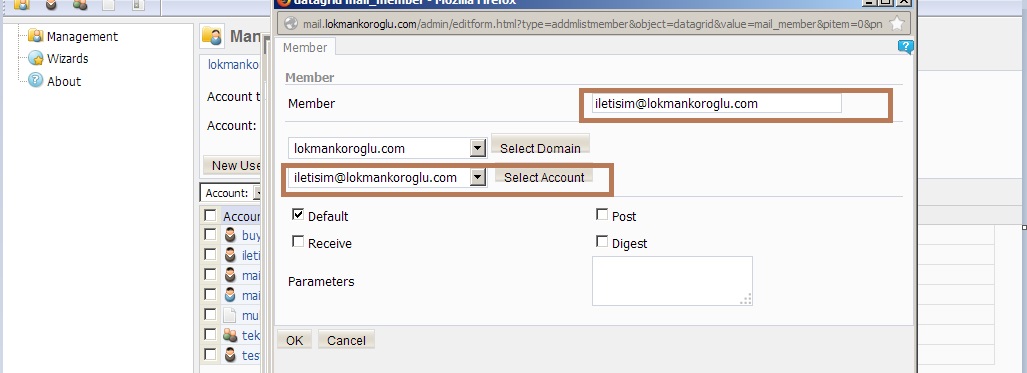Enable the Post checkbox
This screenshot has width=1027, height=373.
tap(602, 214)
